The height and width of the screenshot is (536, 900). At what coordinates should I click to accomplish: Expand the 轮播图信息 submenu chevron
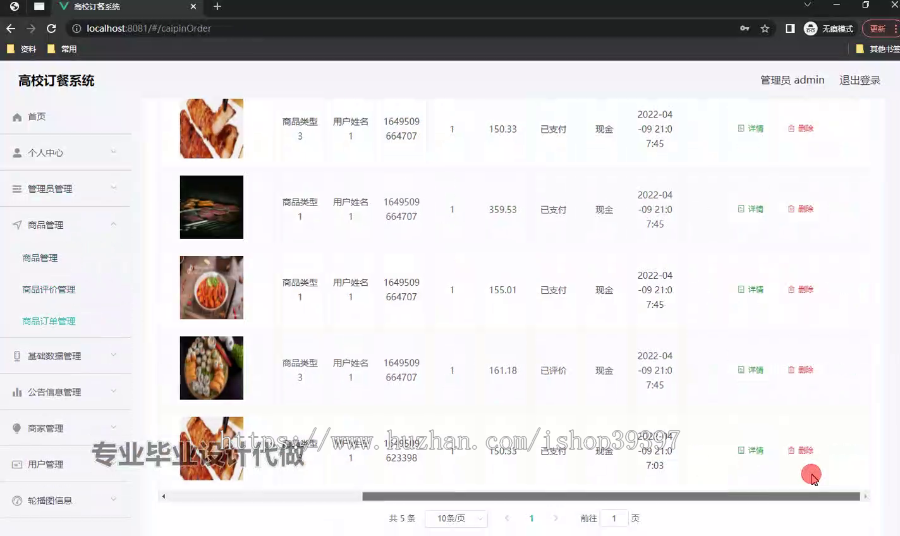click(113, 499)
